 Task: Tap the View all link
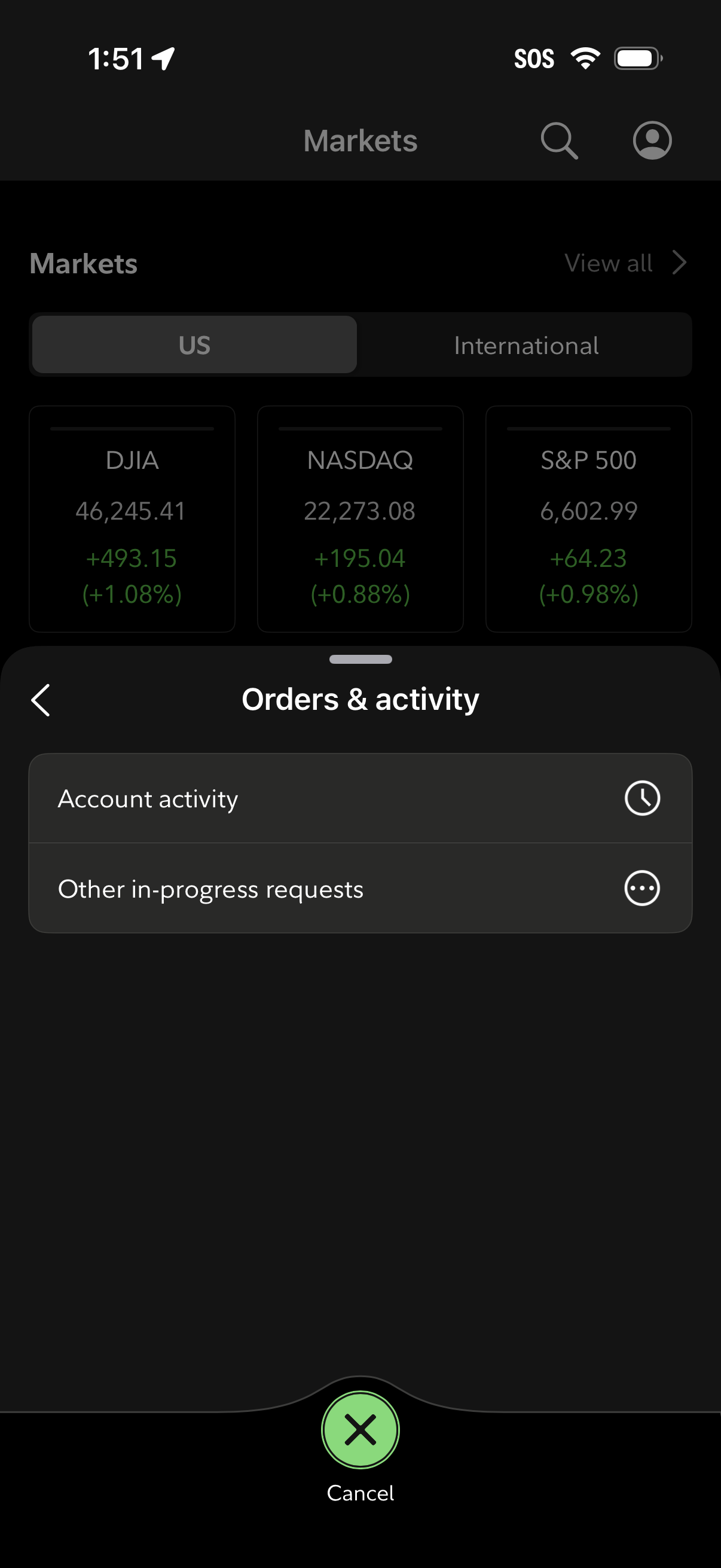tap(608, 263)
